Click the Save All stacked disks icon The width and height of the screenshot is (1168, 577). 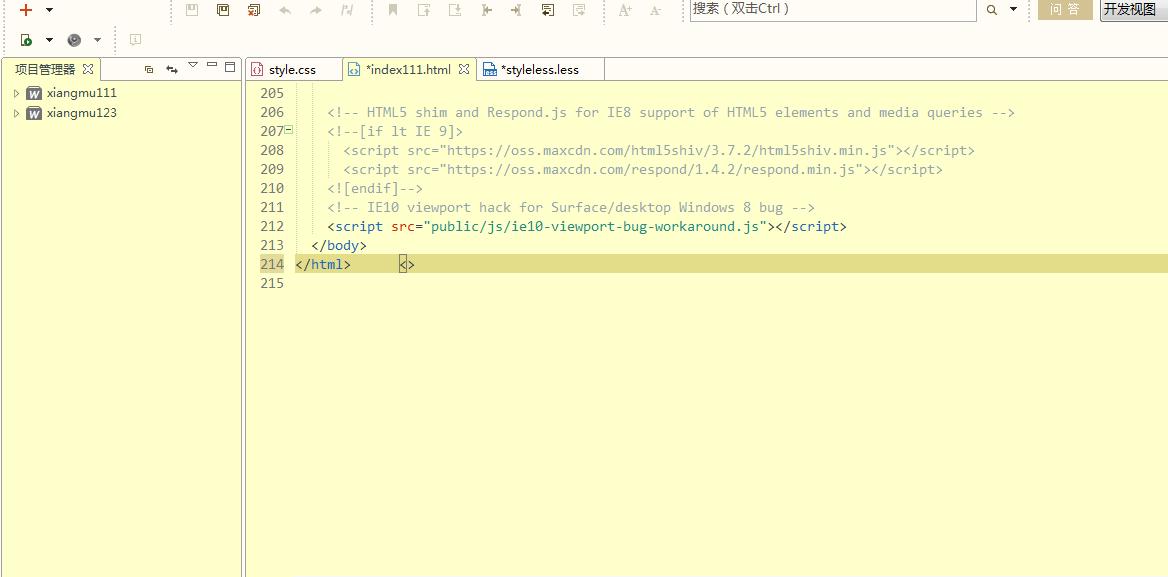[223, 10]
